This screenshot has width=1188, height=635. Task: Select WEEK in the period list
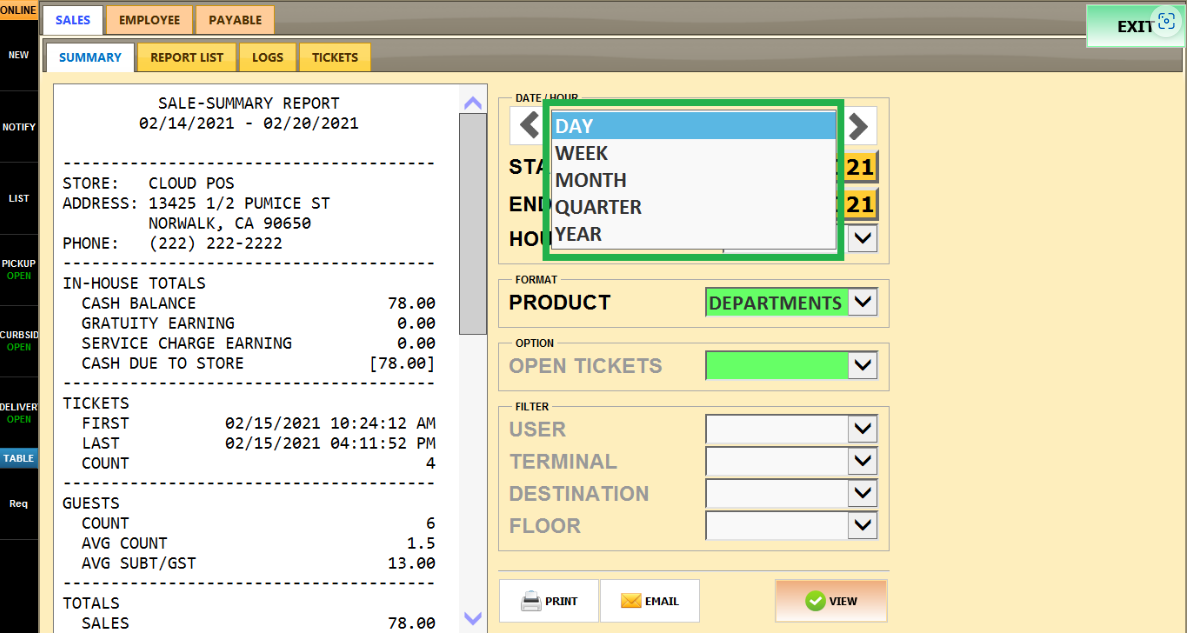pos(694,153)
